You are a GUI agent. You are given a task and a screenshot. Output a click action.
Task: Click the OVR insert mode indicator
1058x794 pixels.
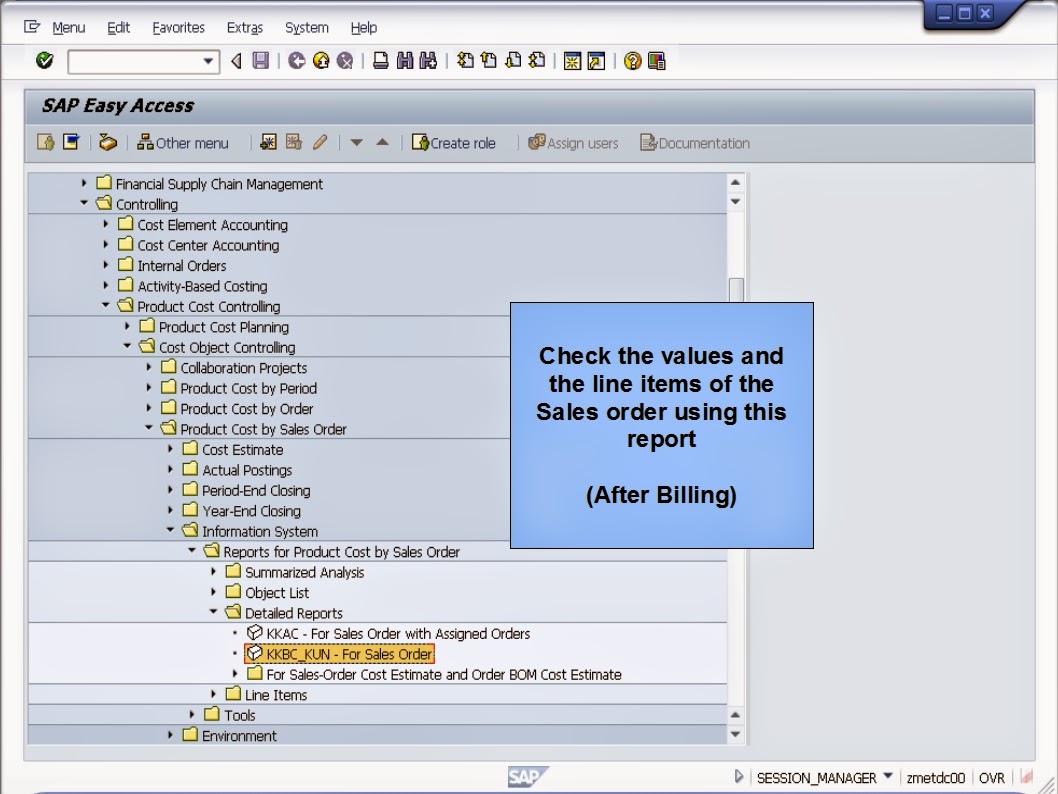pos(991,778)
